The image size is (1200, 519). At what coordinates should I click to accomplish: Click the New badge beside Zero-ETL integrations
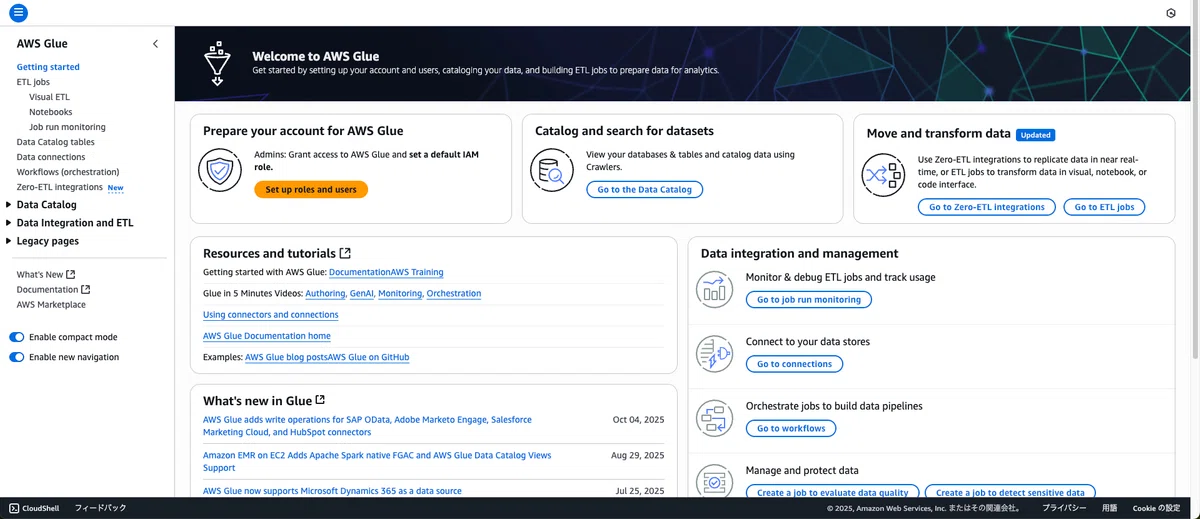point(116,187)
